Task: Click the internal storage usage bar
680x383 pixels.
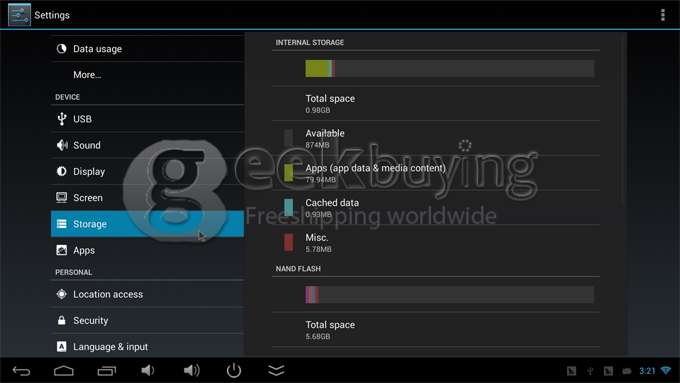Action: (450, 69)
